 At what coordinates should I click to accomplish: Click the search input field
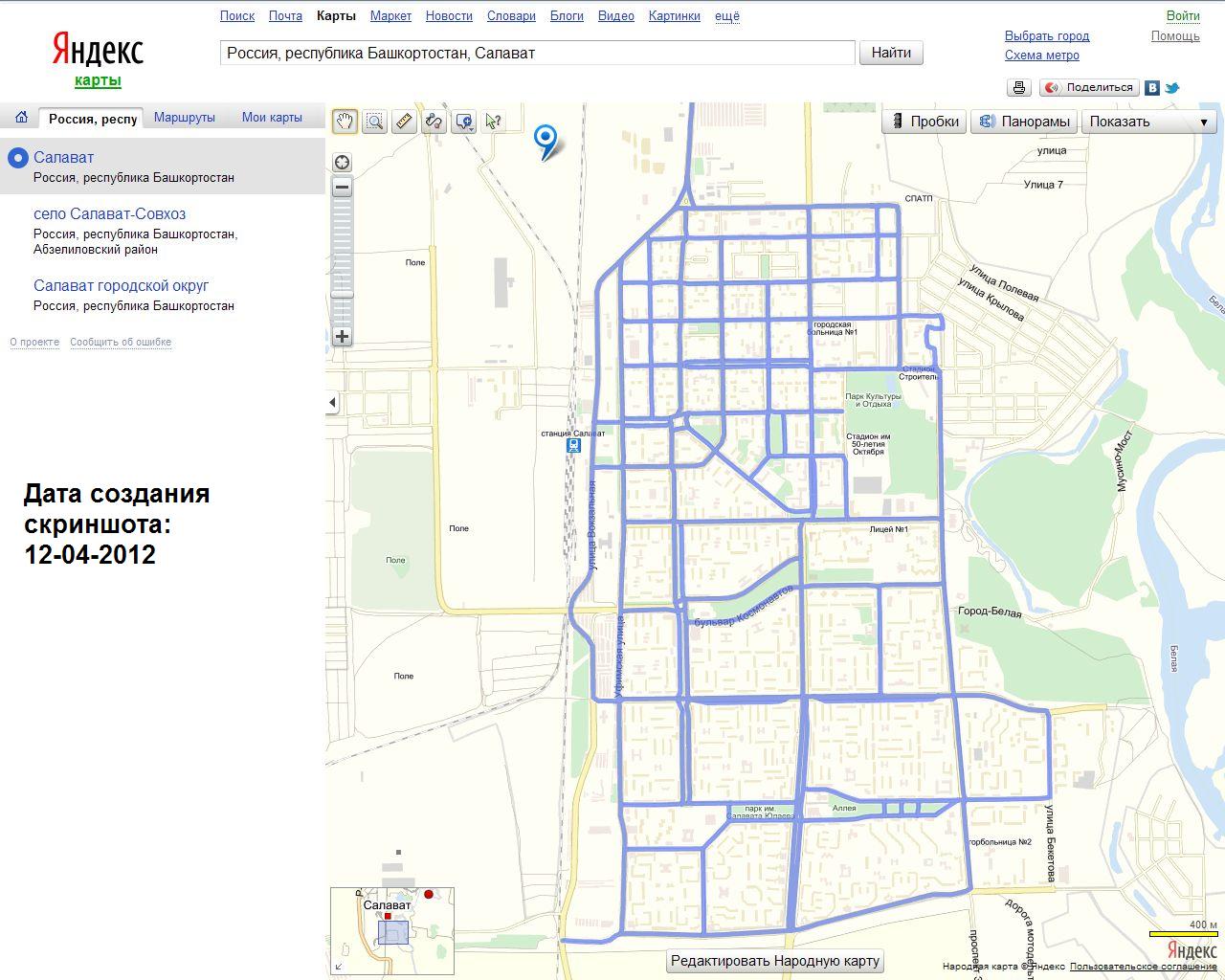pyautogui.click(x=537, y=53)
